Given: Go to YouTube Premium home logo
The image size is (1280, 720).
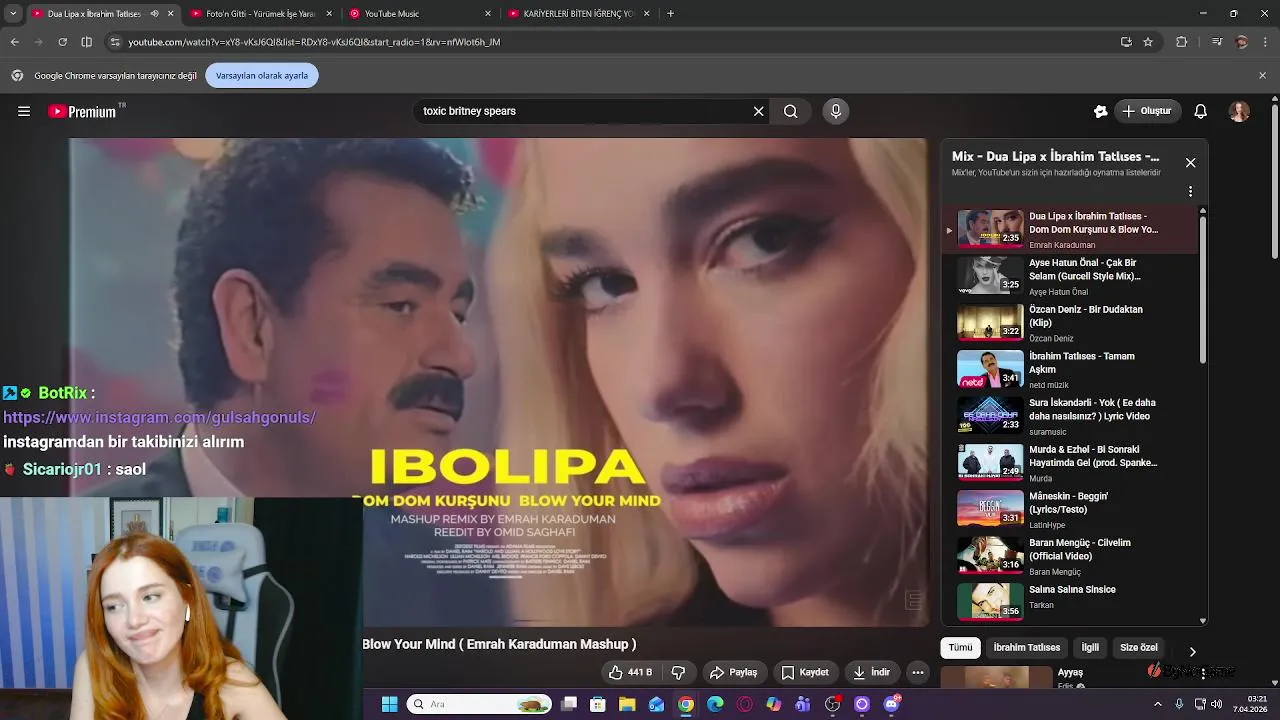Looking at the screenshot, I should 87,112.
